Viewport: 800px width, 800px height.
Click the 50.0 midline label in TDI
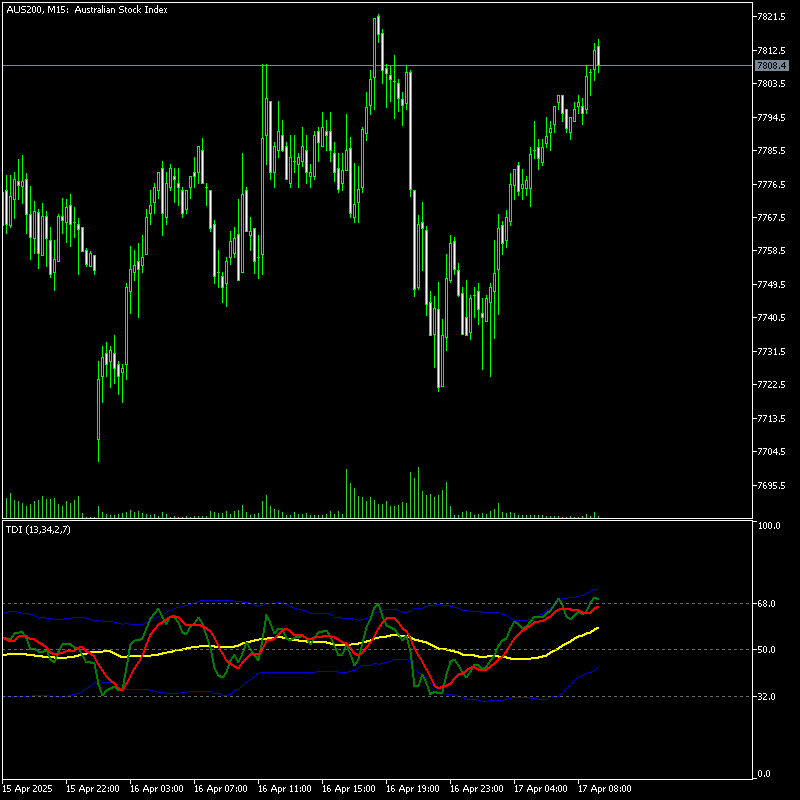pos(768,650)
